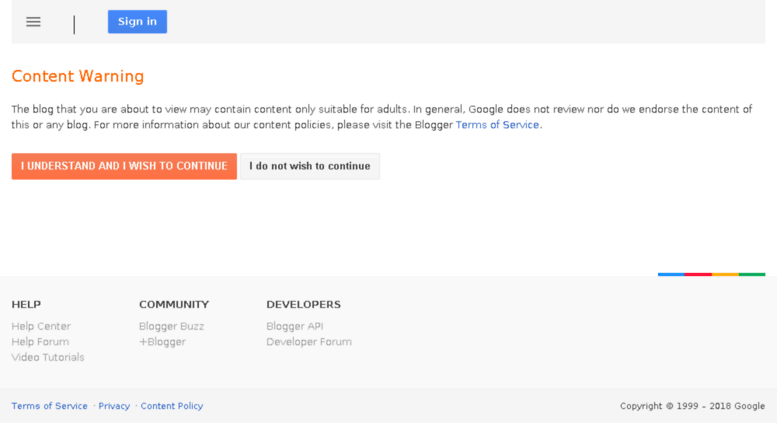Click the blue segment of the color bar
This screenshot has width=777, height=423.
pyautogui.click(x=671, y=274)
